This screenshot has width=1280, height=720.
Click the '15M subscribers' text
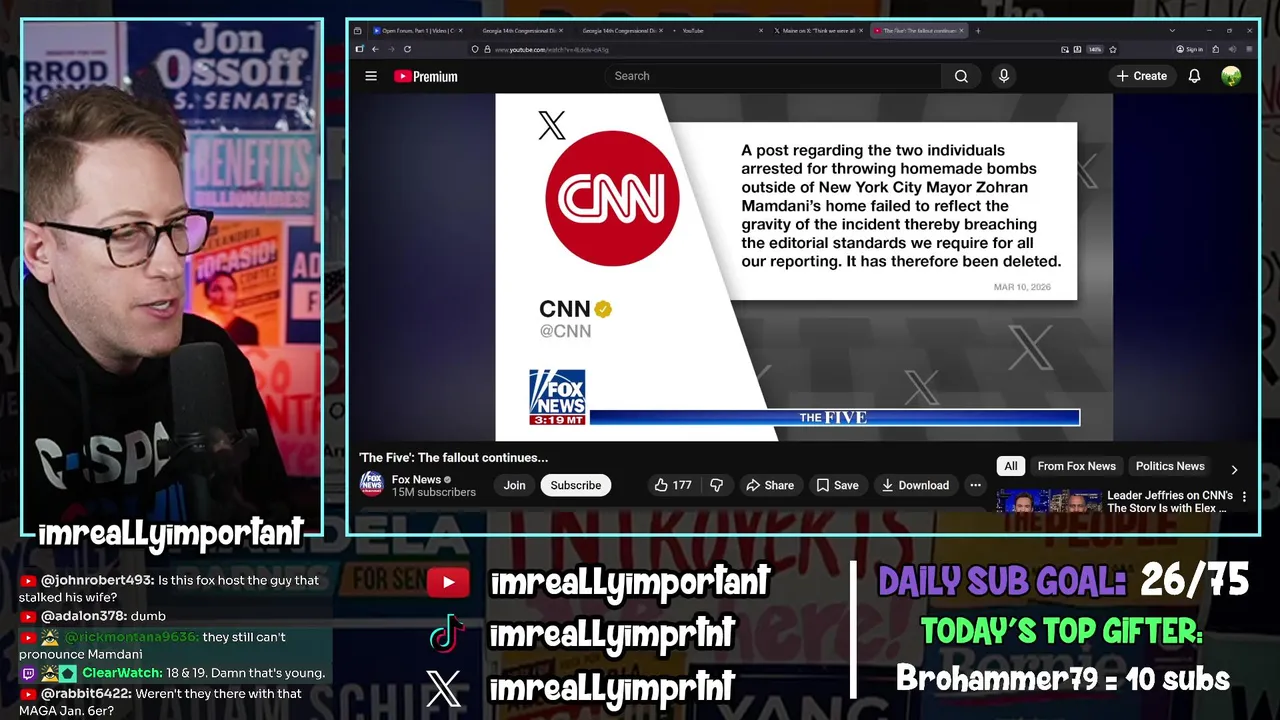pyautogui.click(x=434, y=492)
